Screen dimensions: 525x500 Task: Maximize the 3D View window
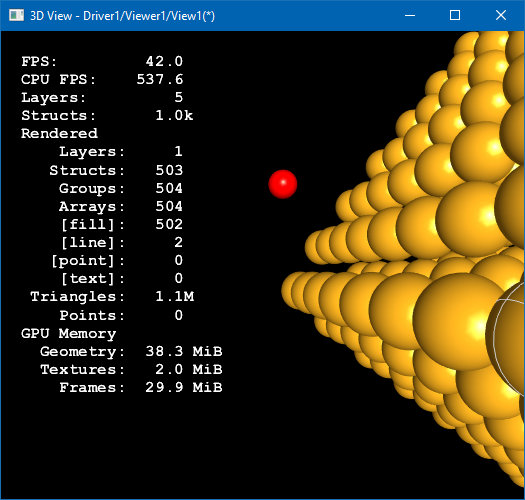tap(455, 15)
